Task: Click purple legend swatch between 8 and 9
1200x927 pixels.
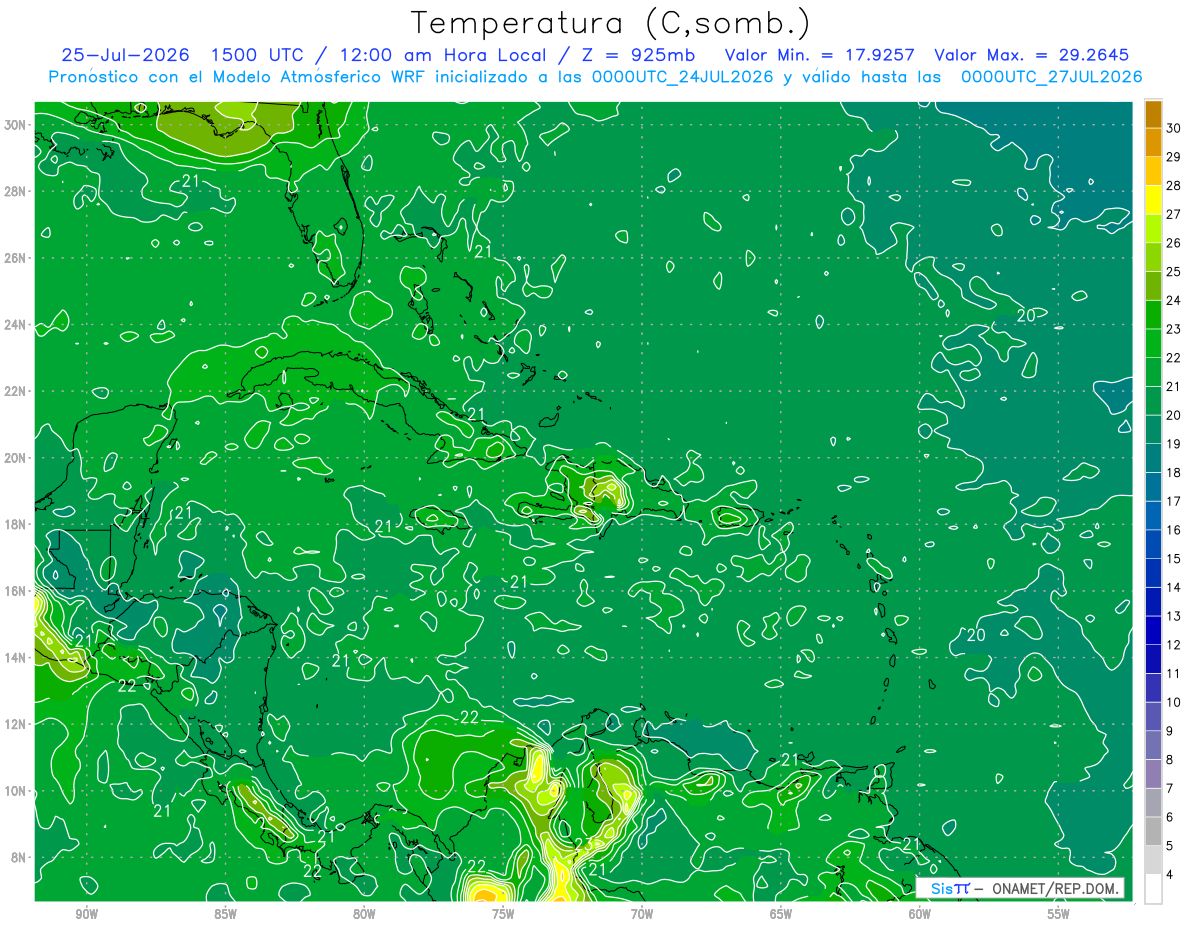Action: 1153,745
